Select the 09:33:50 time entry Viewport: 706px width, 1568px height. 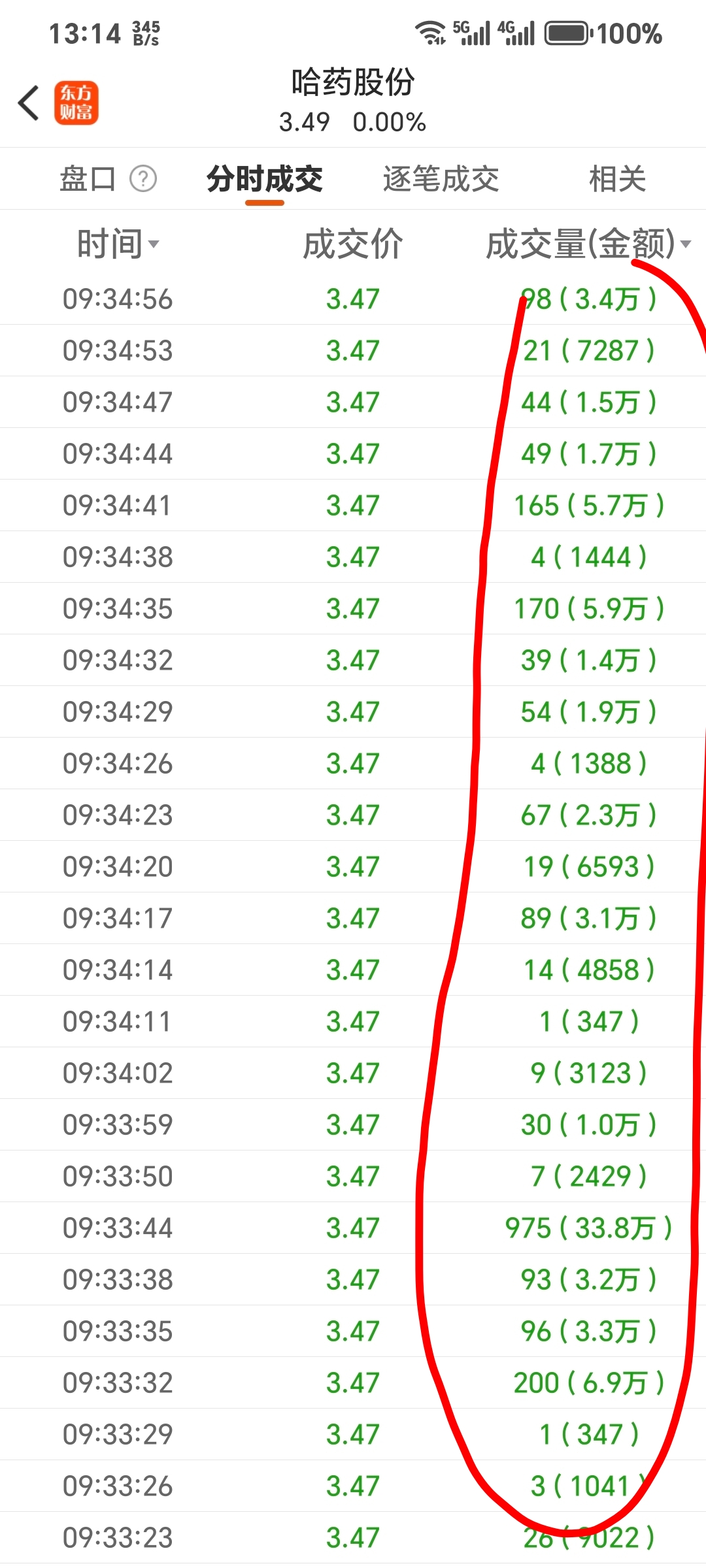[x=118, y=1177]
